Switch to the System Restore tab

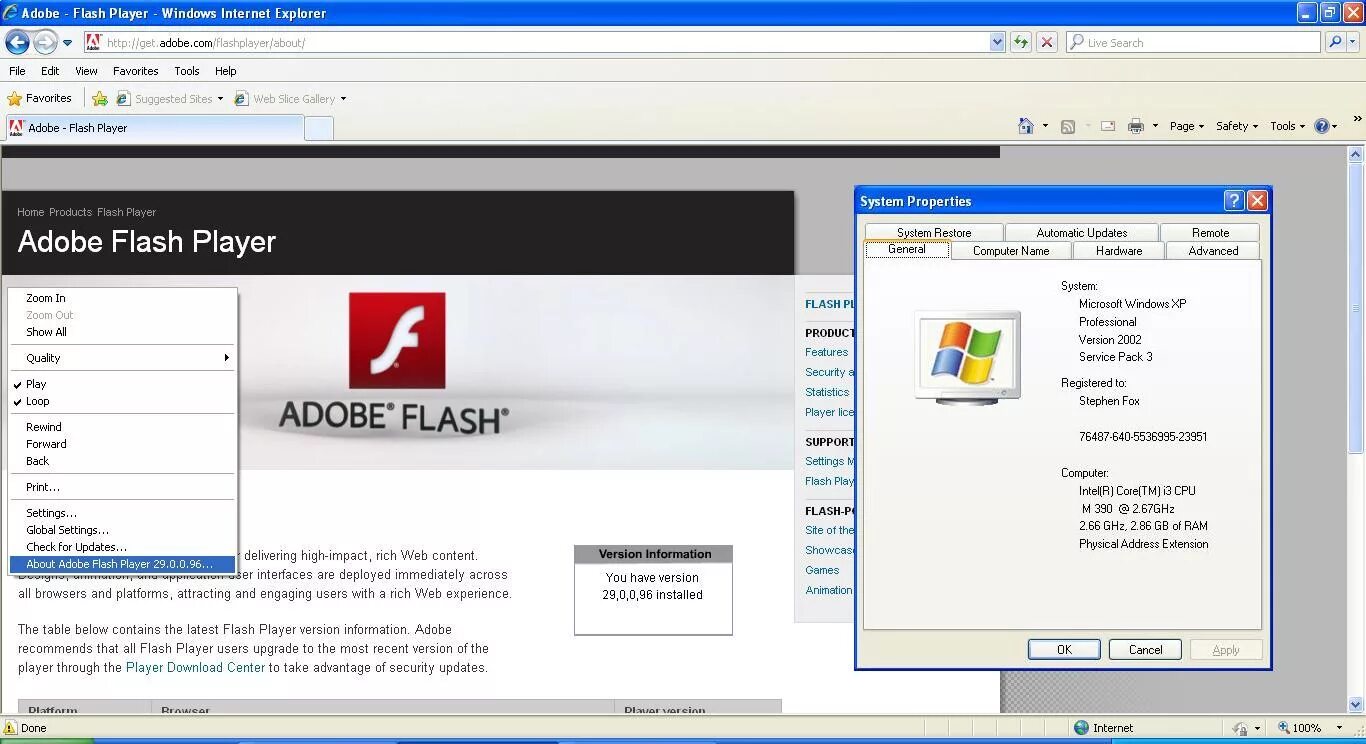coord(934,232)
